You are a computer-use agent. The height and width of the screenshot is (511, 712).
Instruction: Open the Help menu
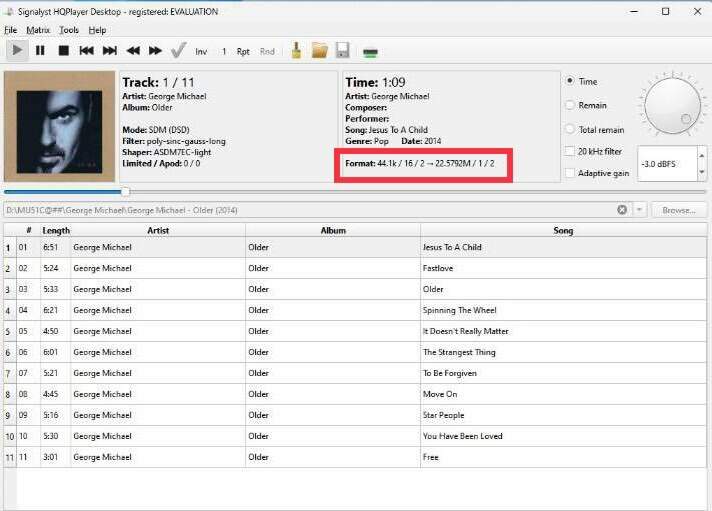point(97,30)
